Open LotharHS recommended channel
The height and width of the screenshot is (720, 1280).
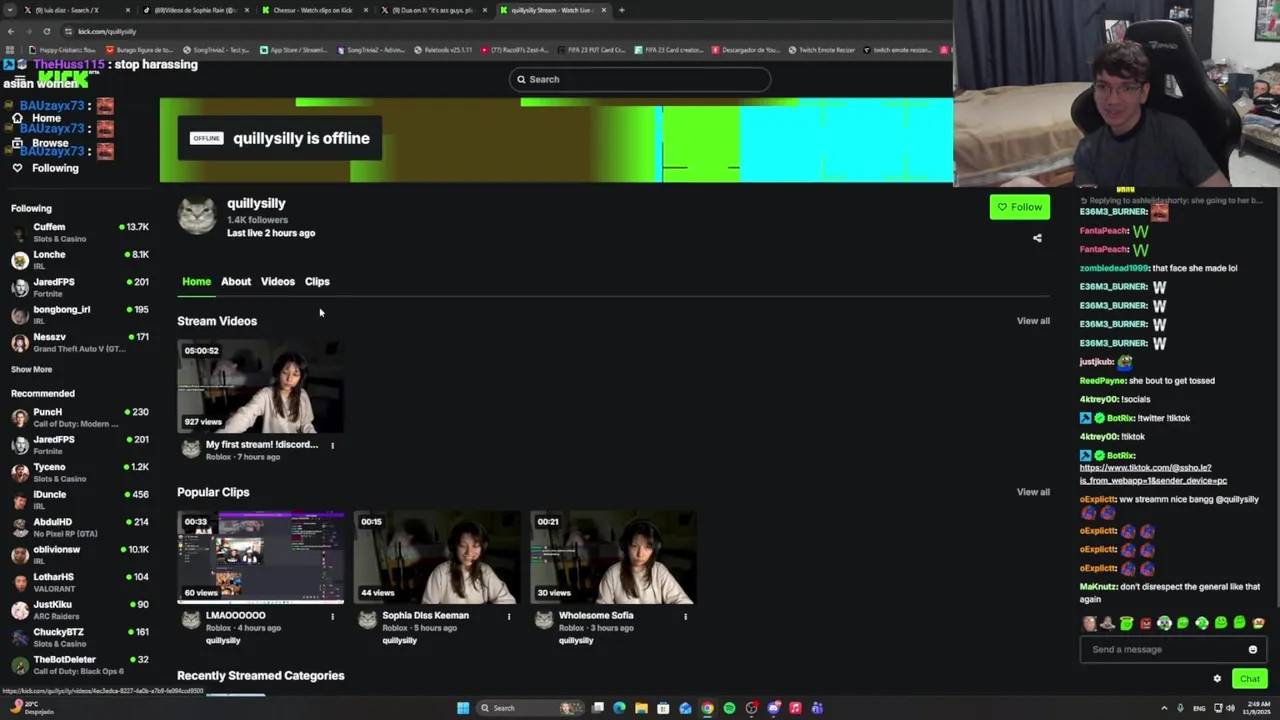coord(80,582)
